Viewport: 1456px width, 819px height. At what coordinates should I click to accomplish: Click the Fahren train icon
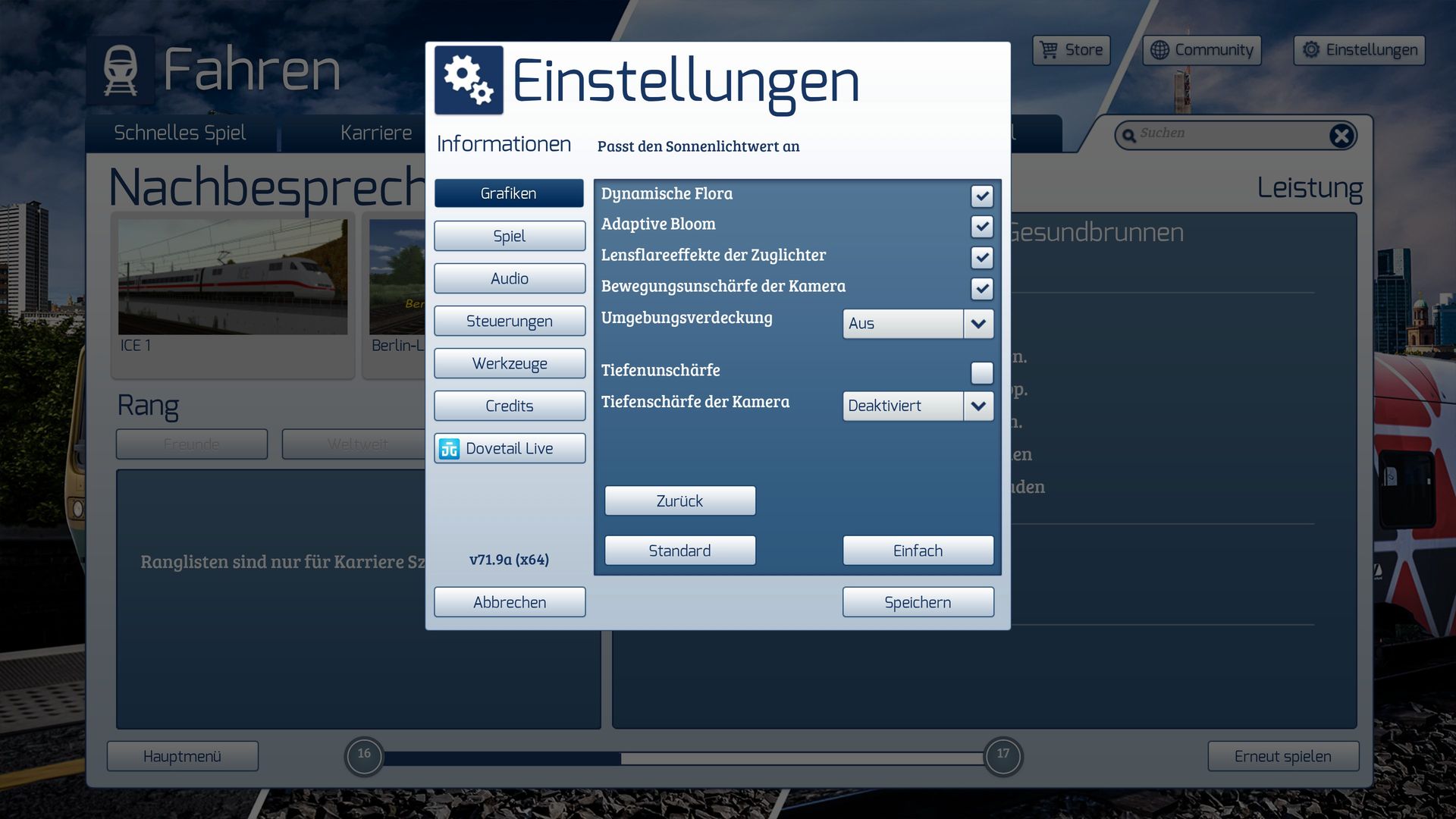coord(121,70)
